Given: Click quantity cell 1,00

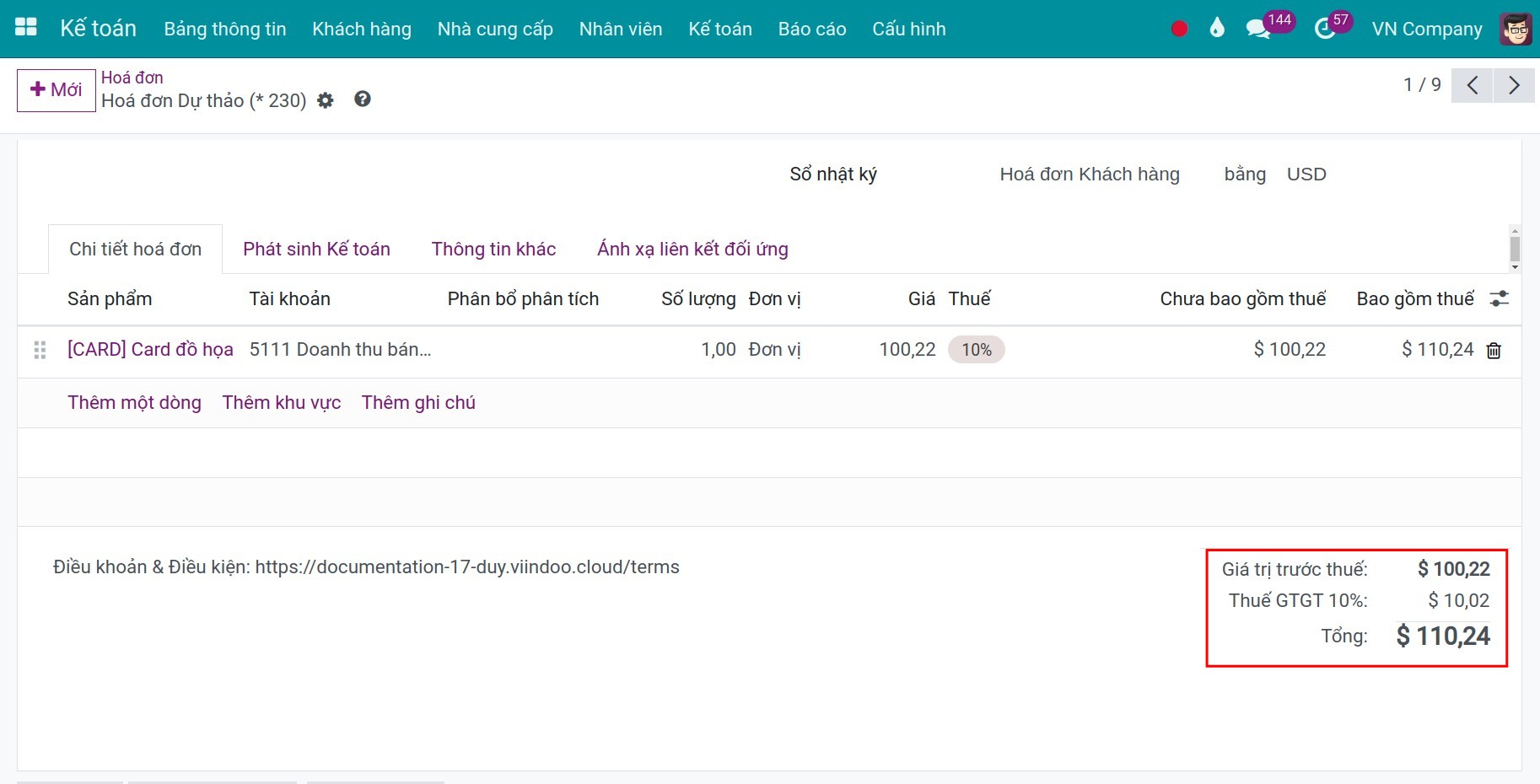Looking at the screenshot, I should coord(719,350).
